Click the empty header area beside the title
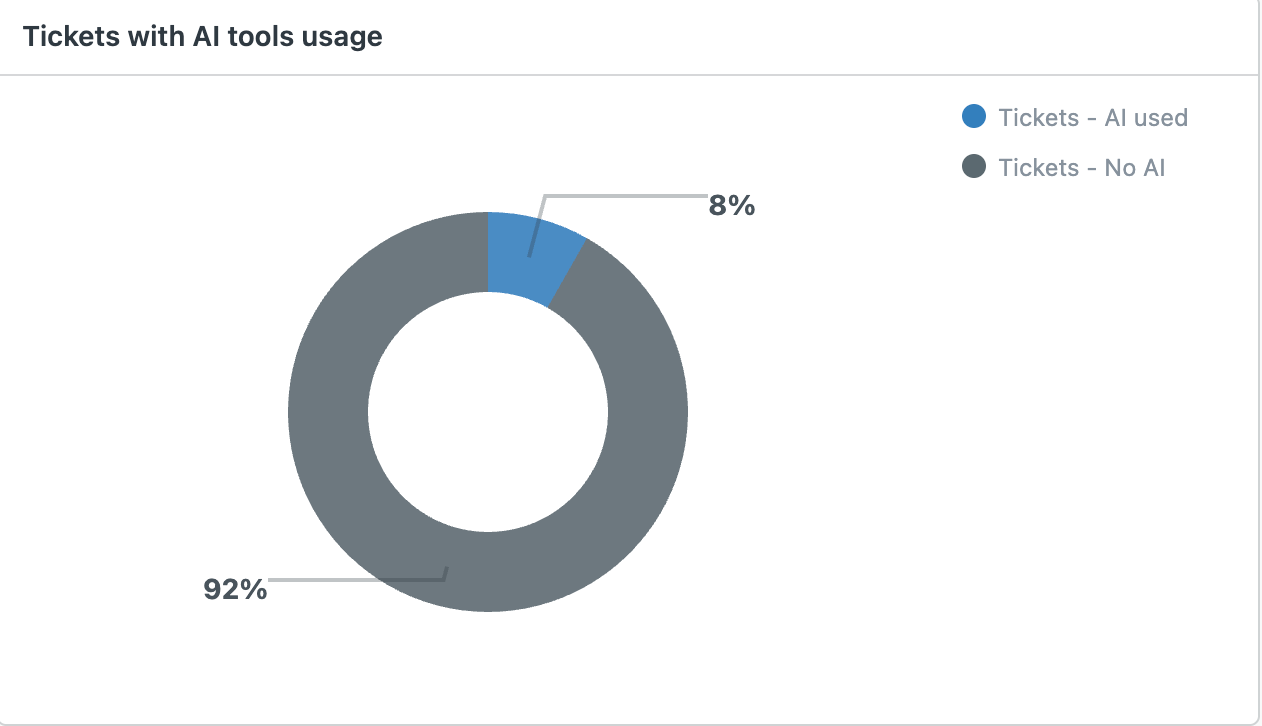 pos(820,37)
